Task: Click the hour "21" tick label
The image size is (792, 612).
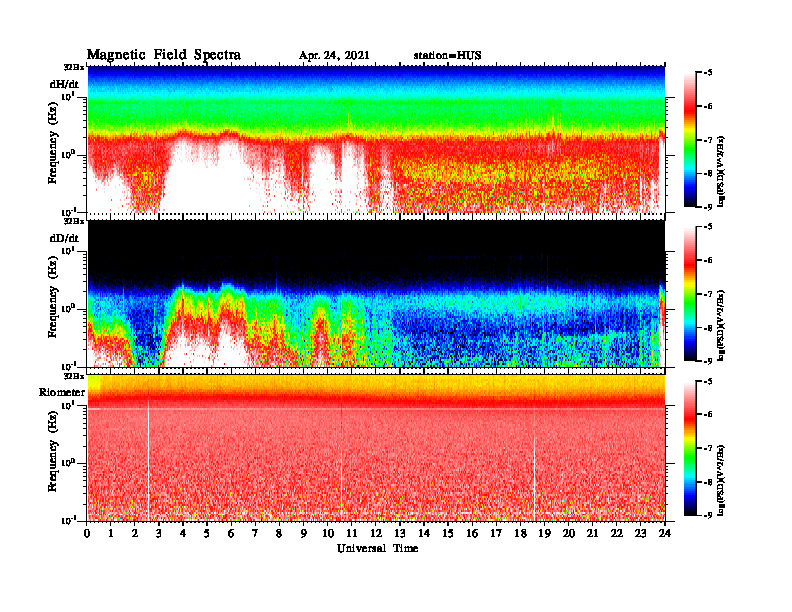Action: (592, 533)
